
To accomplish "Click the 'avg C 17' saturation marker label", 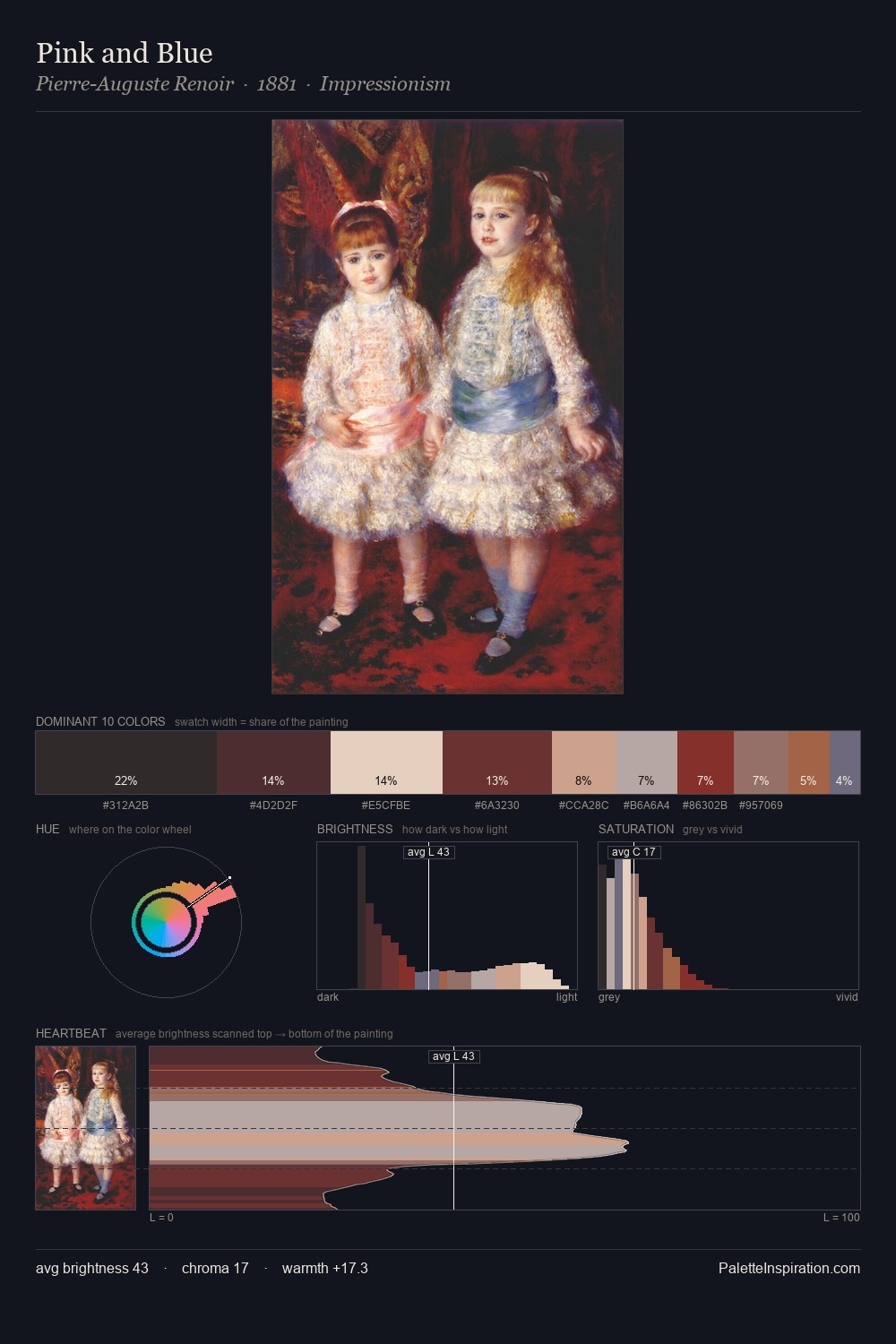I will (633, 852).
